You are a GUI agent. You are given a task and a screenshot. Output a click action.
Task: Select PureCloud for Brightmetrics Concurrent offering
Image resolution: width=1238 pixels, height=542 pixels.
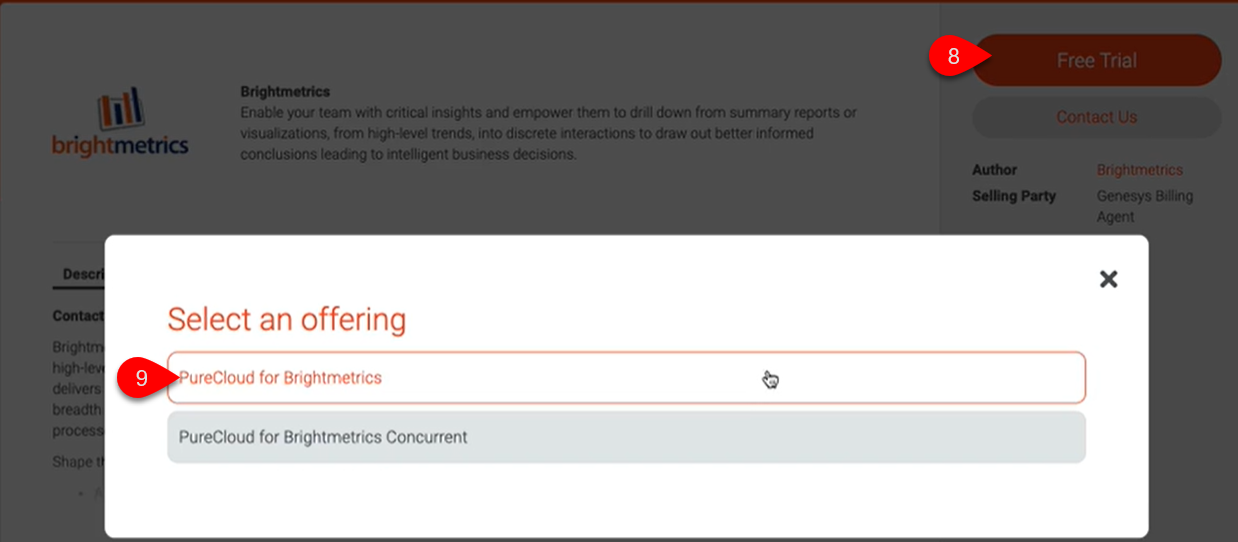(x=626, y=437)
